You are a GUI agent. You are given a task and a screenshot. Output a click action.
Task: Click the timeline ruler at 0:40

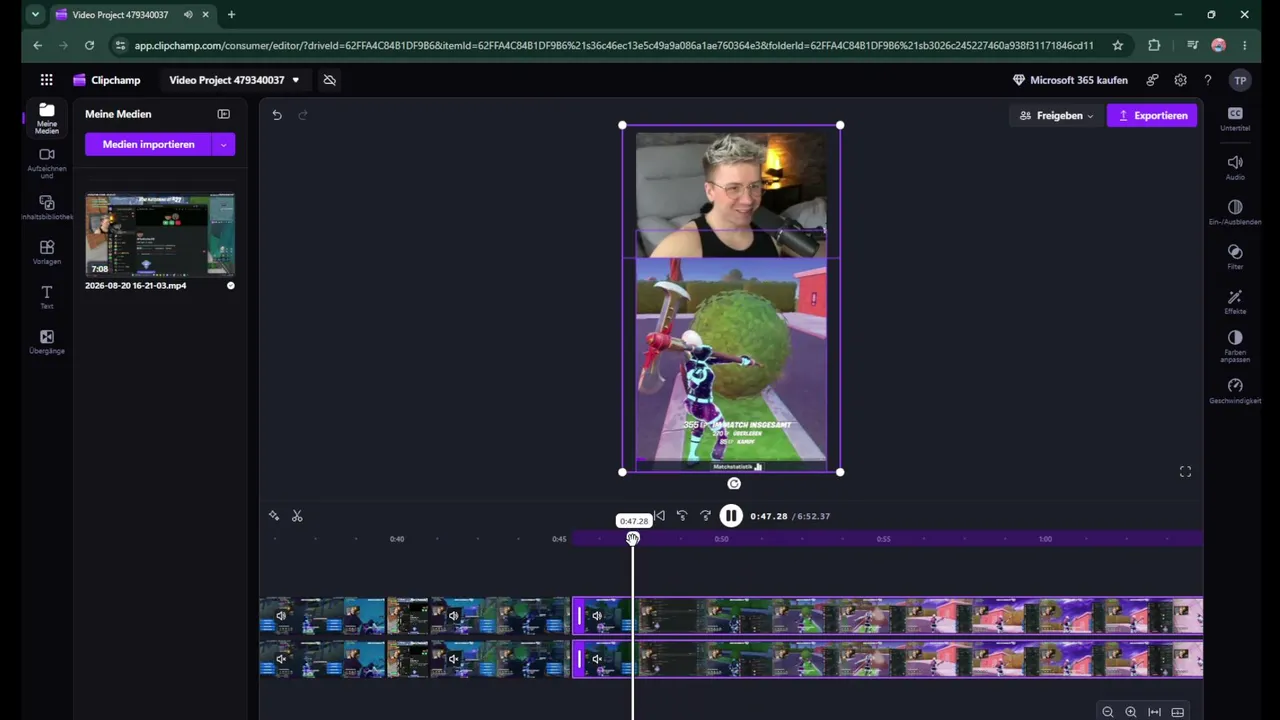397,539
